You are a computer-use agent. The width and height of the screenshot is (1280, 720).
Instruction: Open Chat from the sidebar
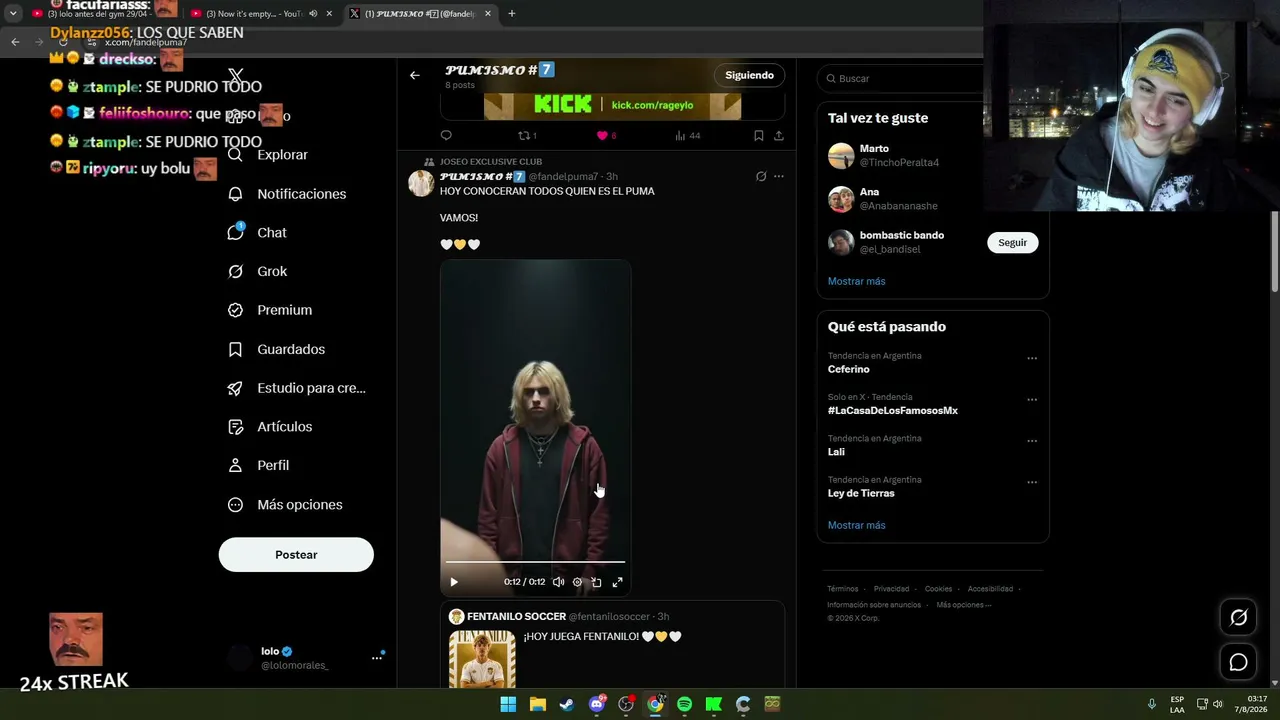pos(258,233)
